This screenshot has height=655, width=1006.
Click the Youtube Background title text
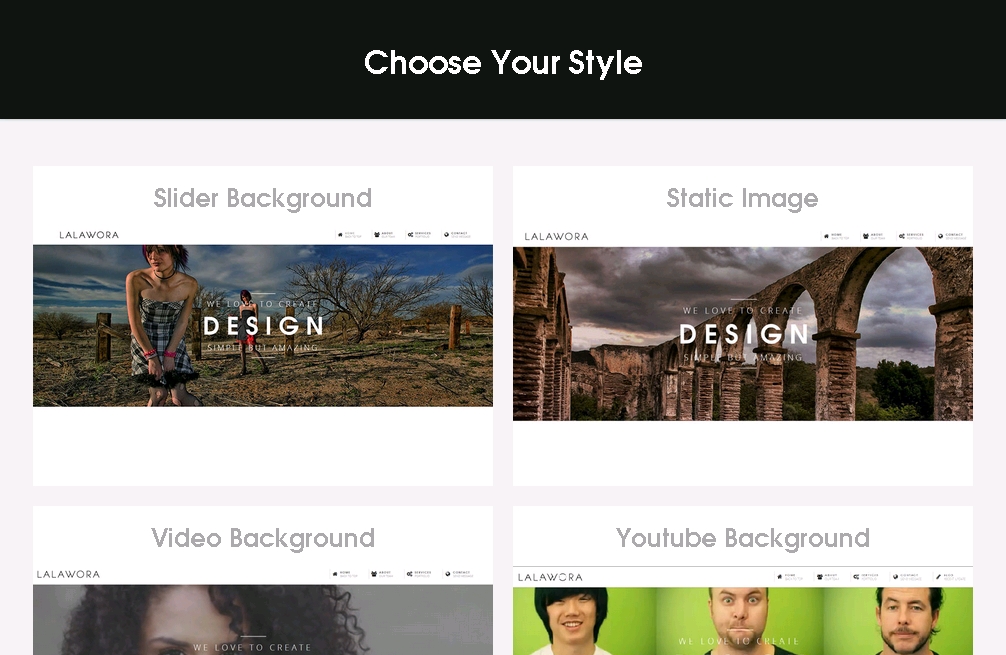click(742, 538)
